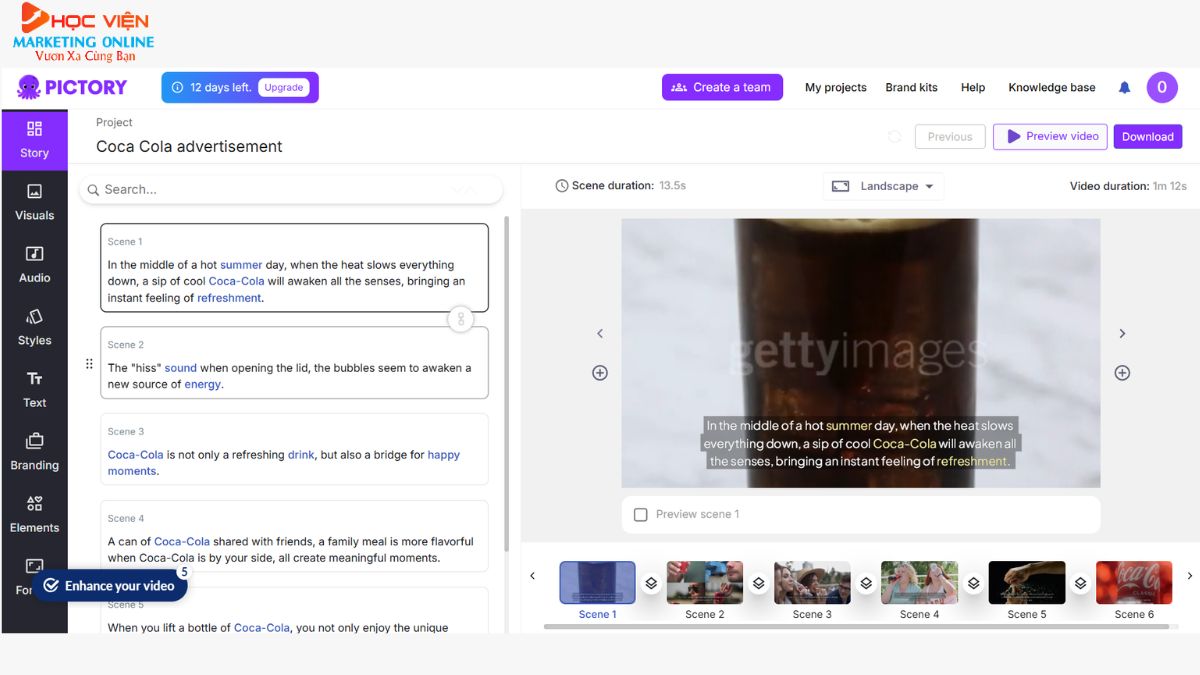Screen dimensions: 1200x675
Task: Click highlighted keyword "energy" in Scene 2
Action: tap(202, 384)
